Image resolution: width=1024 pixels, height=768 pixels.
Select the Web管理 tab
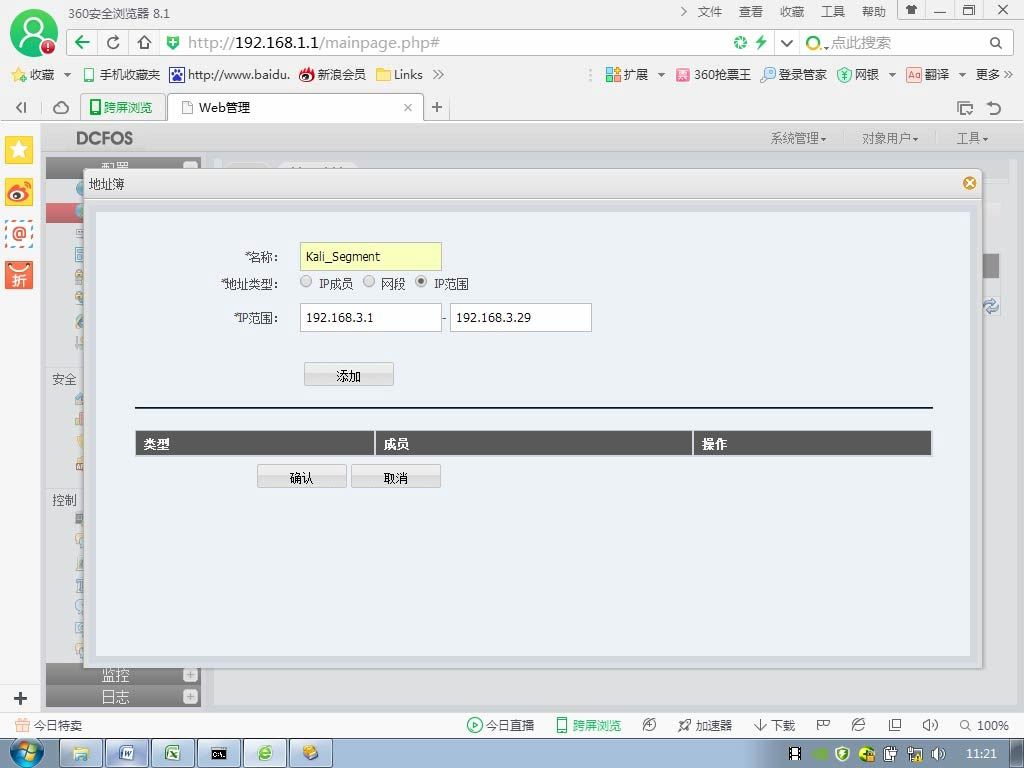click(x=295, y=108)
